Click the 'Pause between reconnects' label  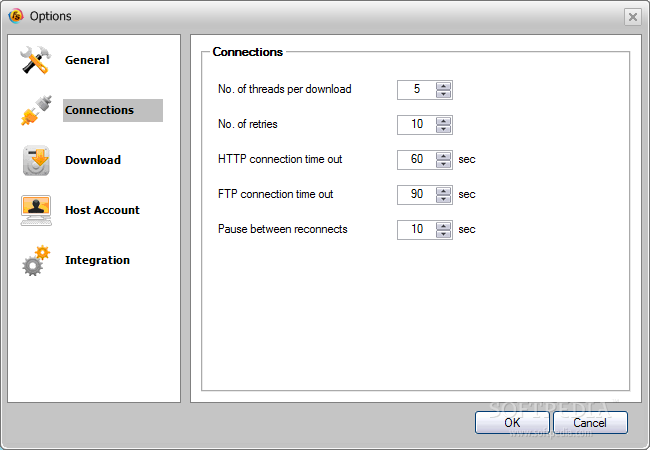[x=283, y=229]
